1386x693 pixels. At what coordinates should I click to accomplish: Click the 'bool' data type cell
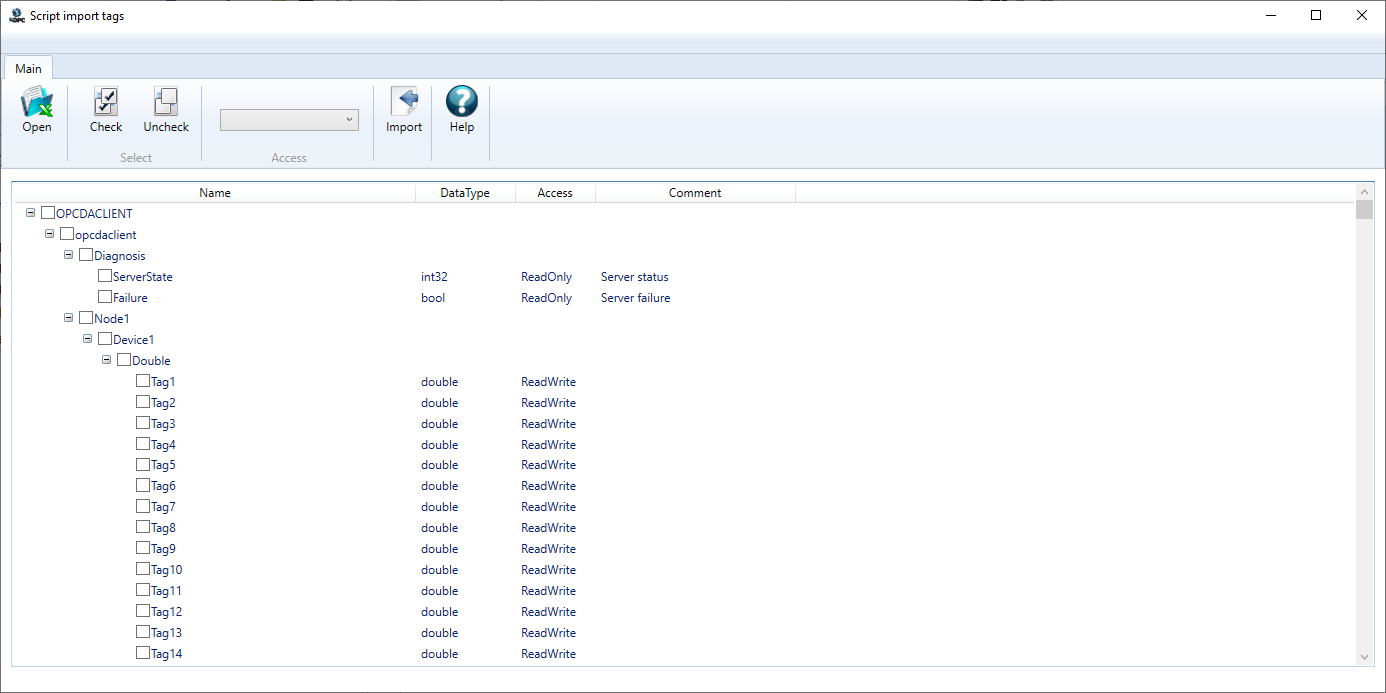[433, 298]
